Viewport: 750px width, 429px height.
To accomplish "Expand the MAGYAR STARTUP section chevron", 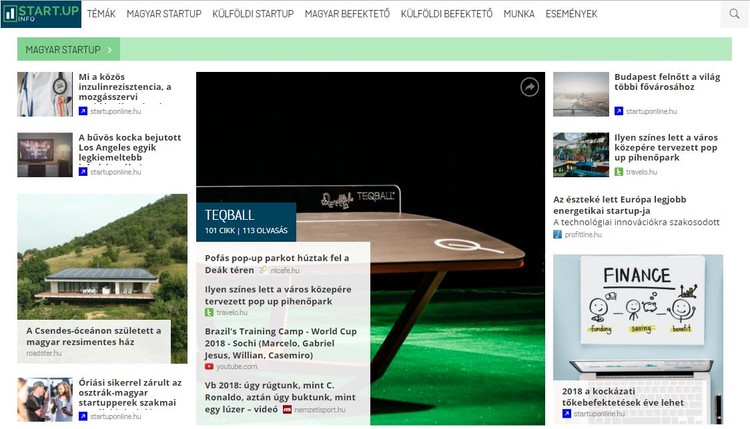I will [x=110, y=50].
